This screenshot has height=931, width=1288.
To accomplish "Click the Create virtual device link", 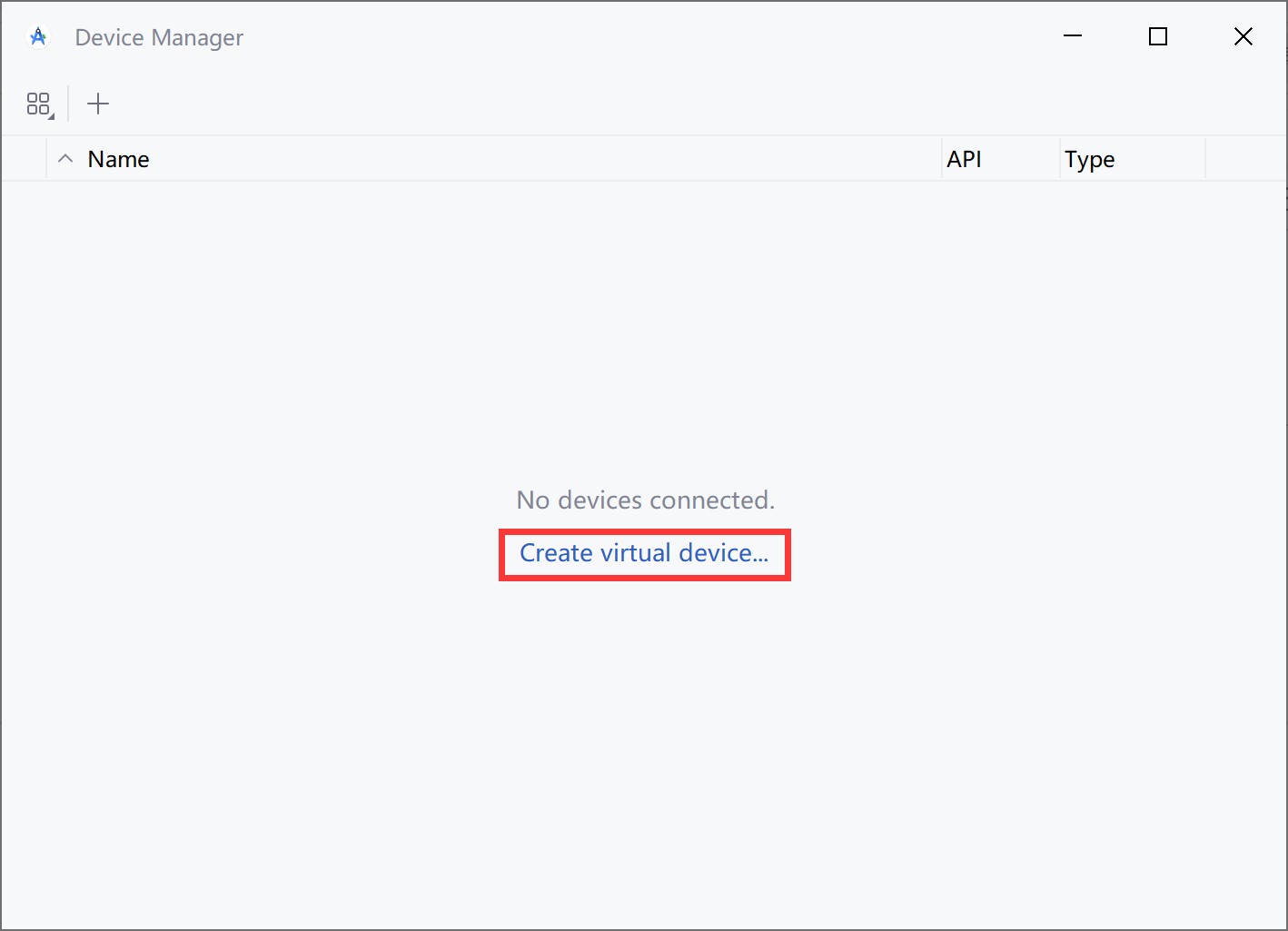I will pyautogui.click(x=644, y=553).
